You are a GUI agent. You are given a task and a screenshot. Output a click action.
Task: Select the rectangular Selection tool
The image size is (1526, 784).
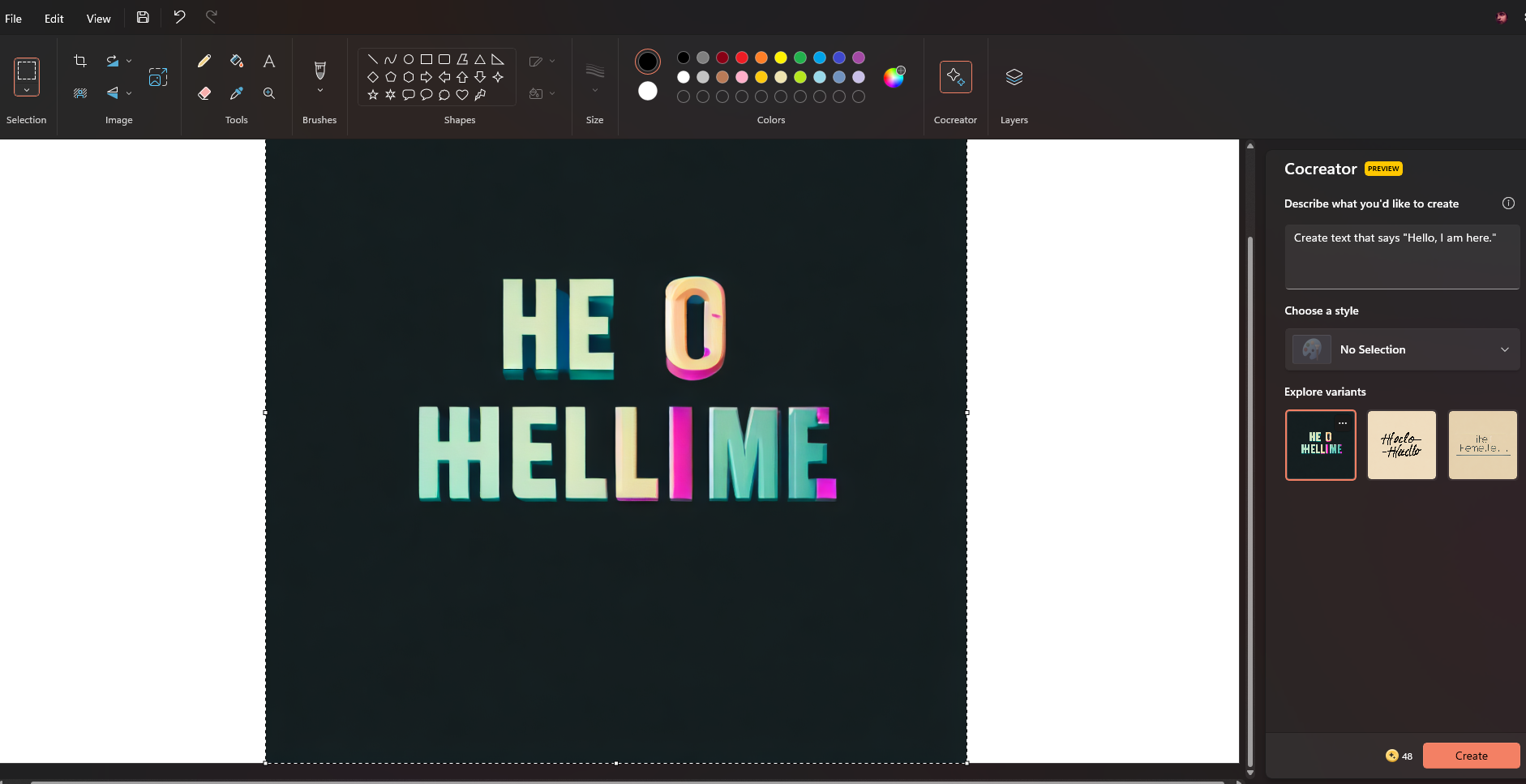[27, 71]
